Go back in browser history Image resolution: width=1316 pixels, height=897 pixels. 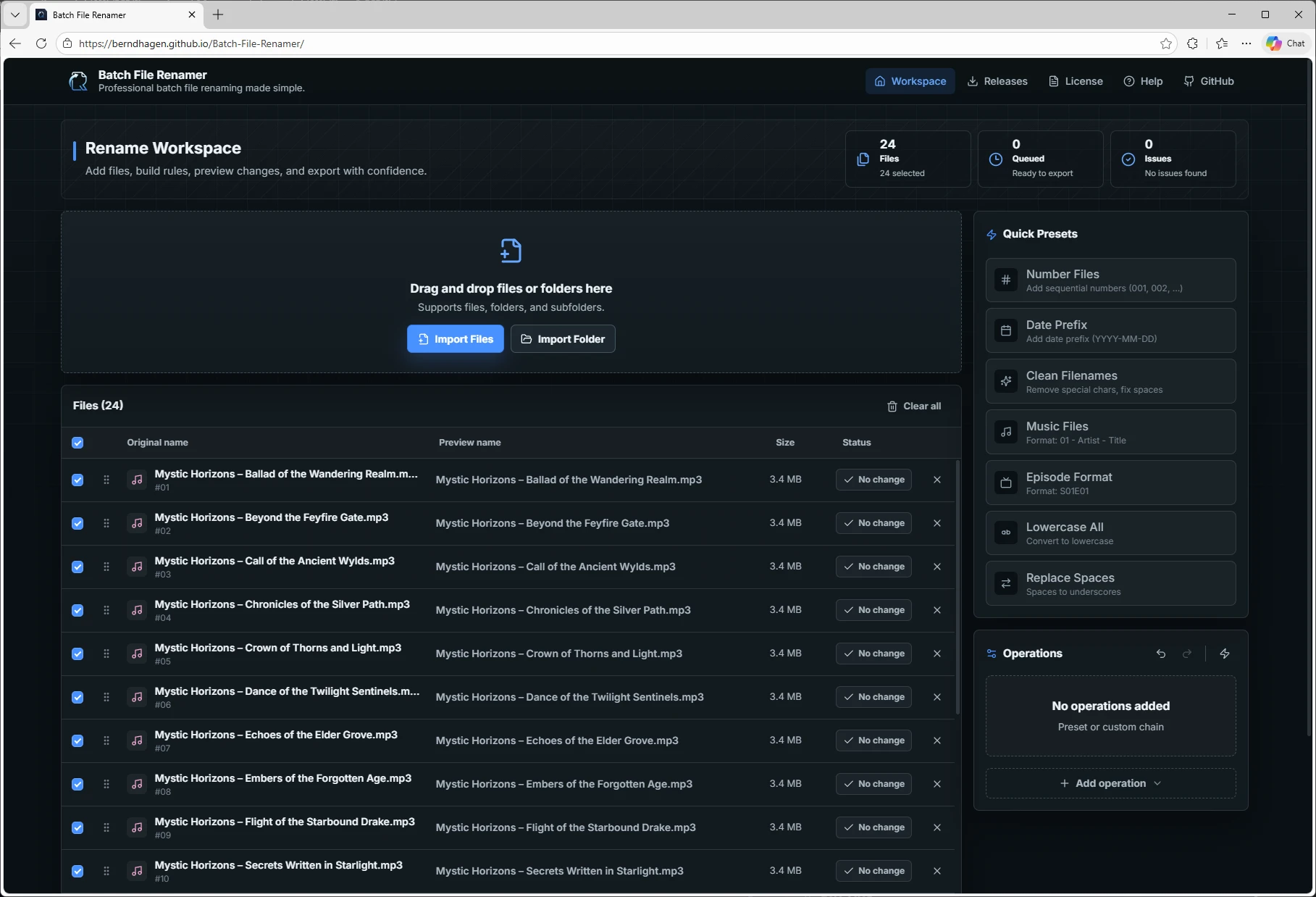(x=15, y=43)
